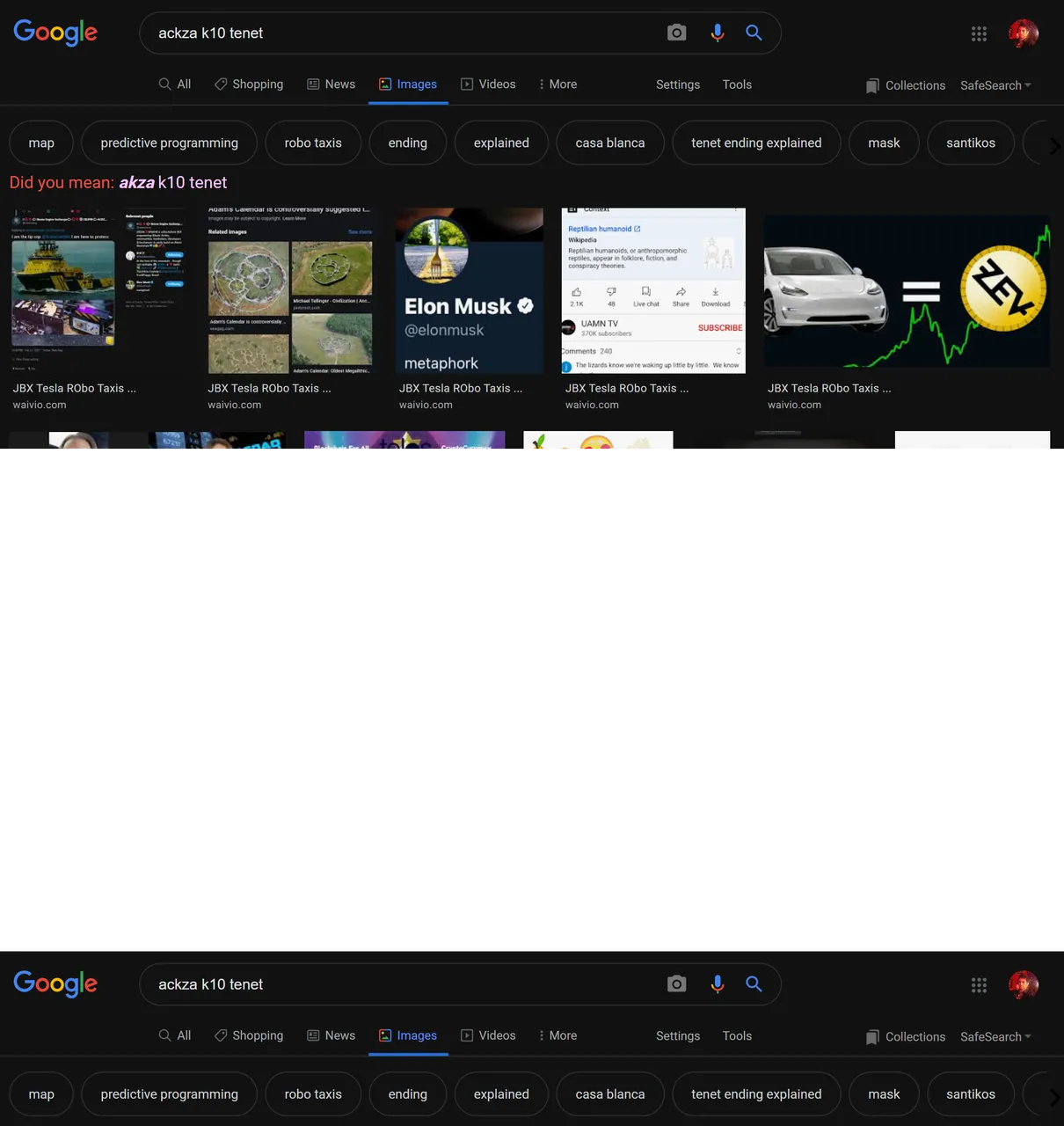Open Tools in upper page

coord(737,84)
